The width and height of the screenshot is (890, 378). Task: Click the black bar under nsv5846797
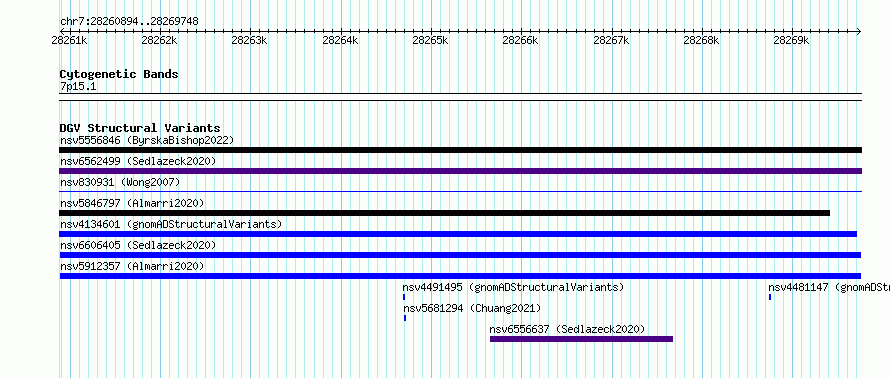[x=444, y=213]
